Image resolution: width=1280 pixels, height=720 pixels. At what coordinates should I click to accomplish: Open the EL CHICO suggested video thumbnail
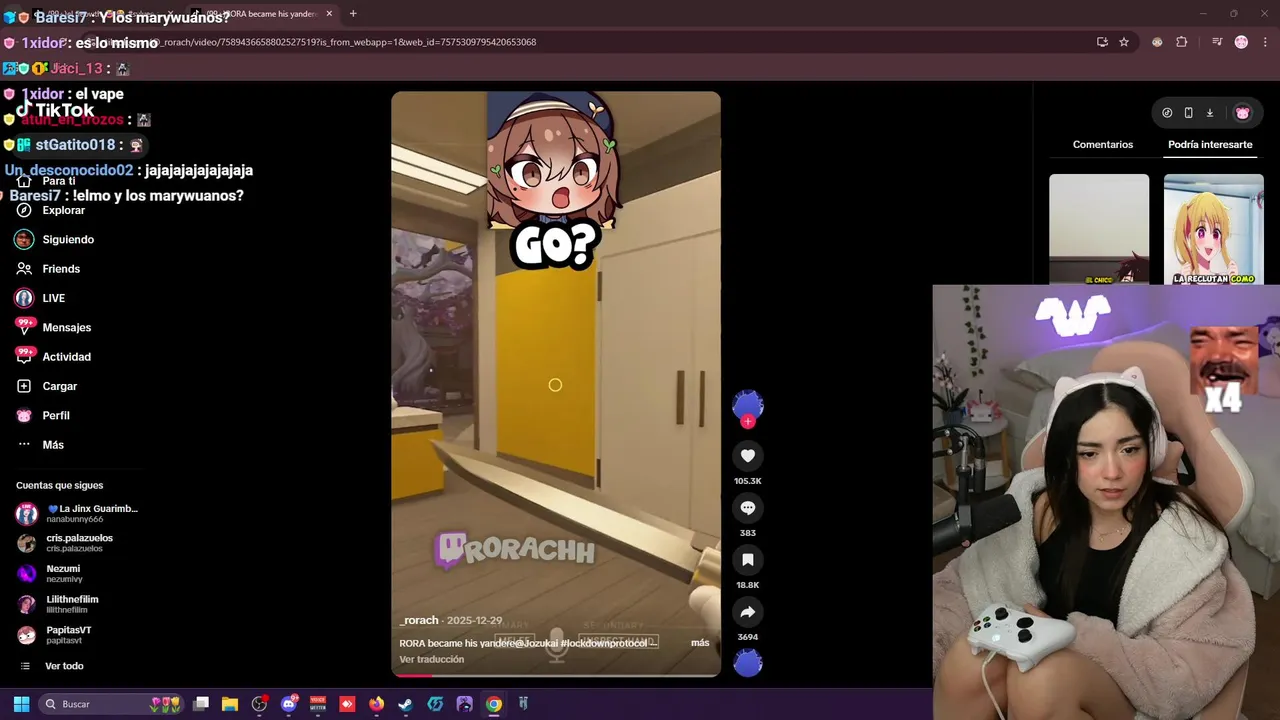point(1099,230)
